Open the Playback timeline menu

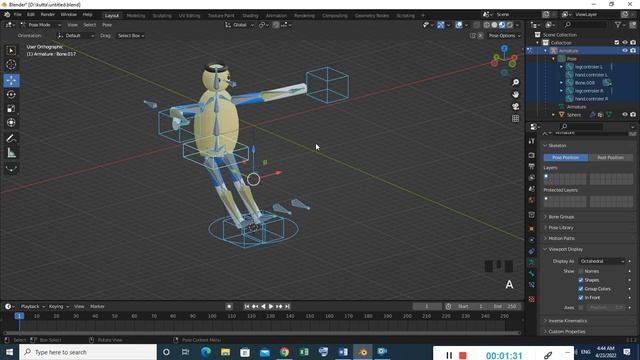tap(33, 307)
